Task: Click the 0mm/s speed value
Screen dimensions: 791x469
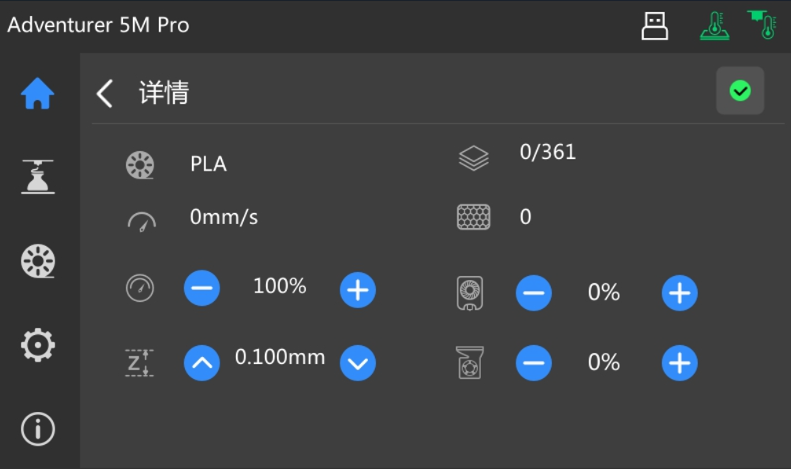Action: click(x=224, y=217)
